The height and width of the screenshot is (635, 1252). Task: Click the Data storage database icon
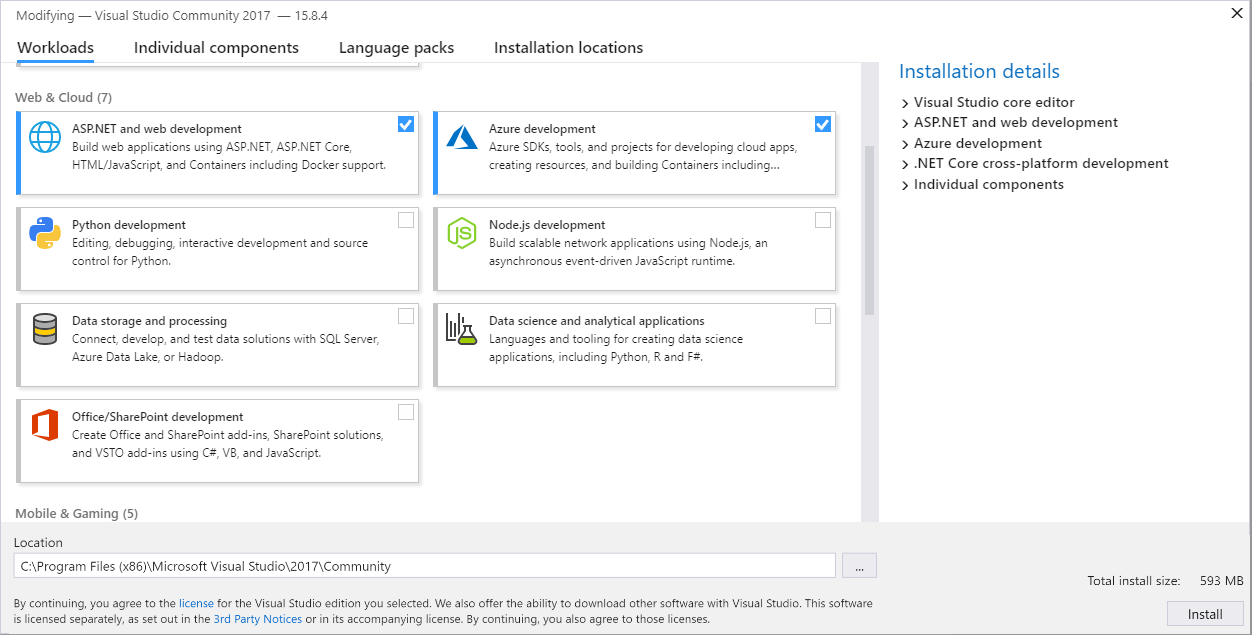pos(45,328)
